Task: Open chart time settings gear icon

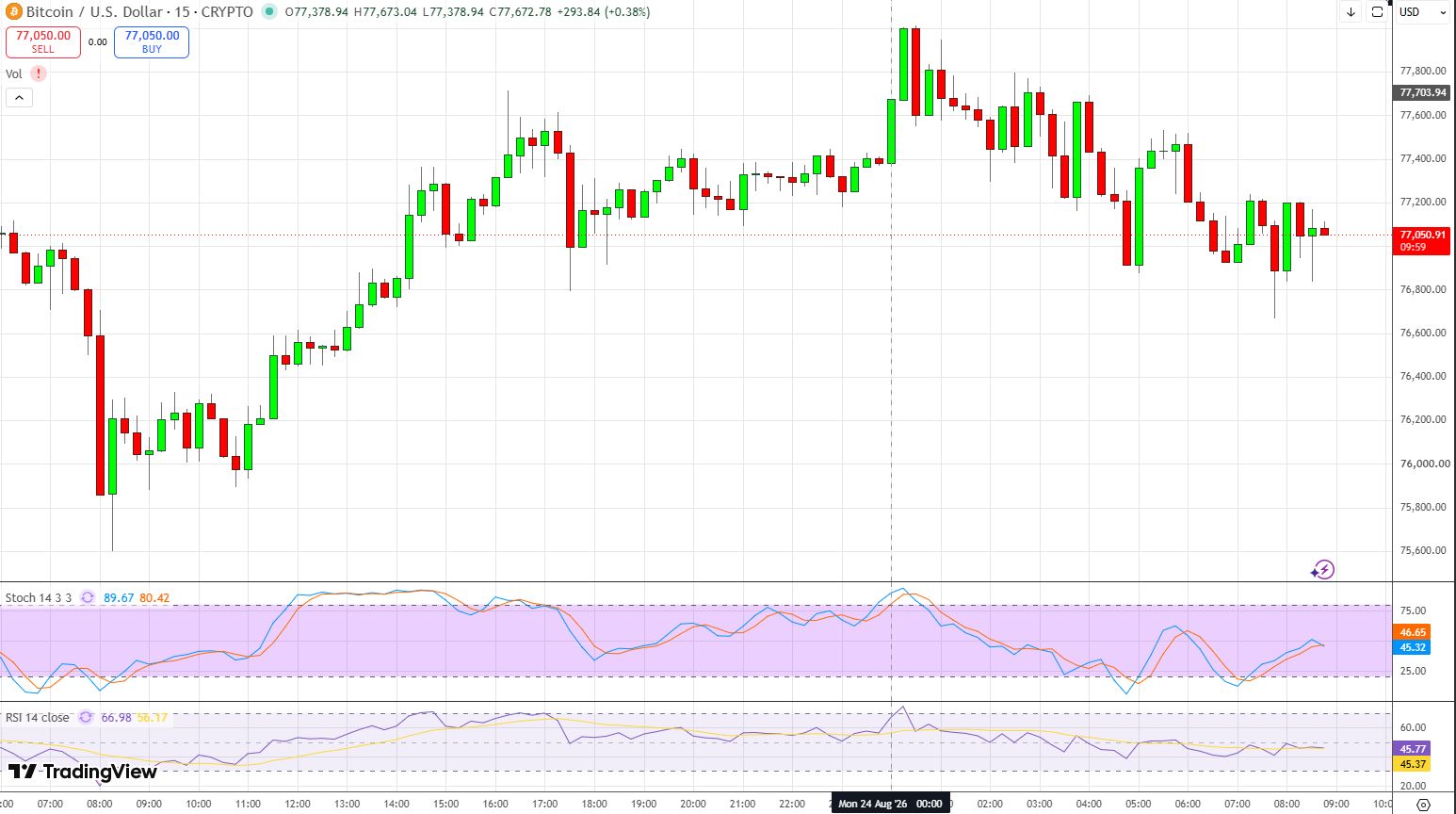Action: click(x=1423, y=804)
